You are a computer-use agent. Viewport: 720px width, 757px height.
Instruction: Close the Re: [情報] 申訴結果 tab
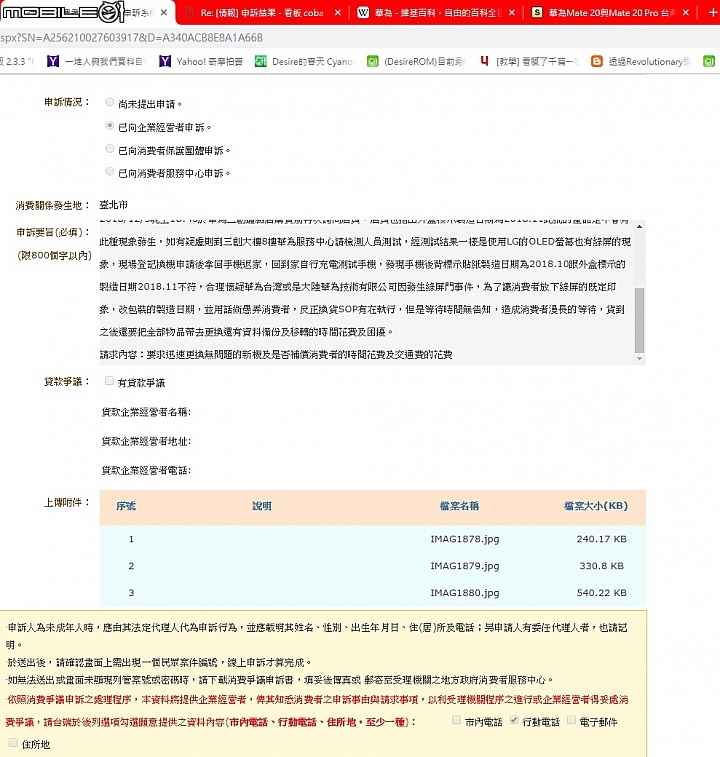click(x=338, y=13)
